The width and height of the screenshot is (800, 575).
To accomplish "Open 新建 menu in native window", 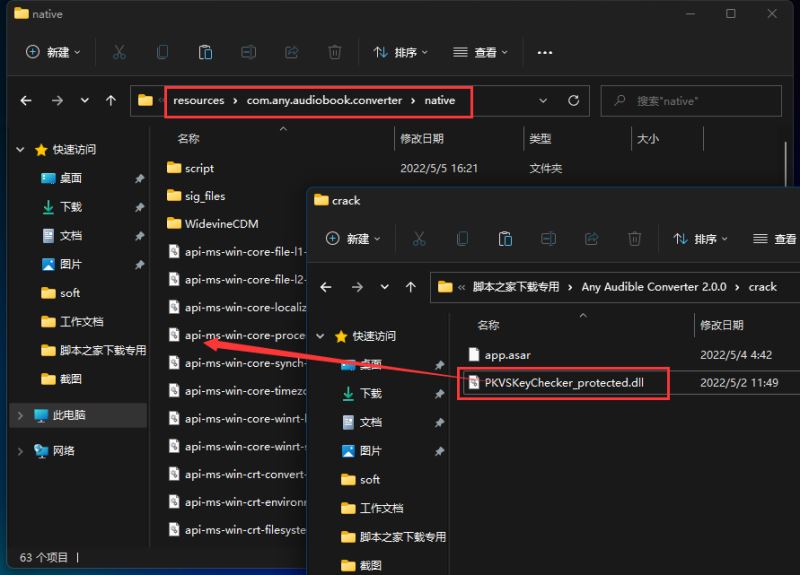I will pyautogui.click(x=53, y=52).
